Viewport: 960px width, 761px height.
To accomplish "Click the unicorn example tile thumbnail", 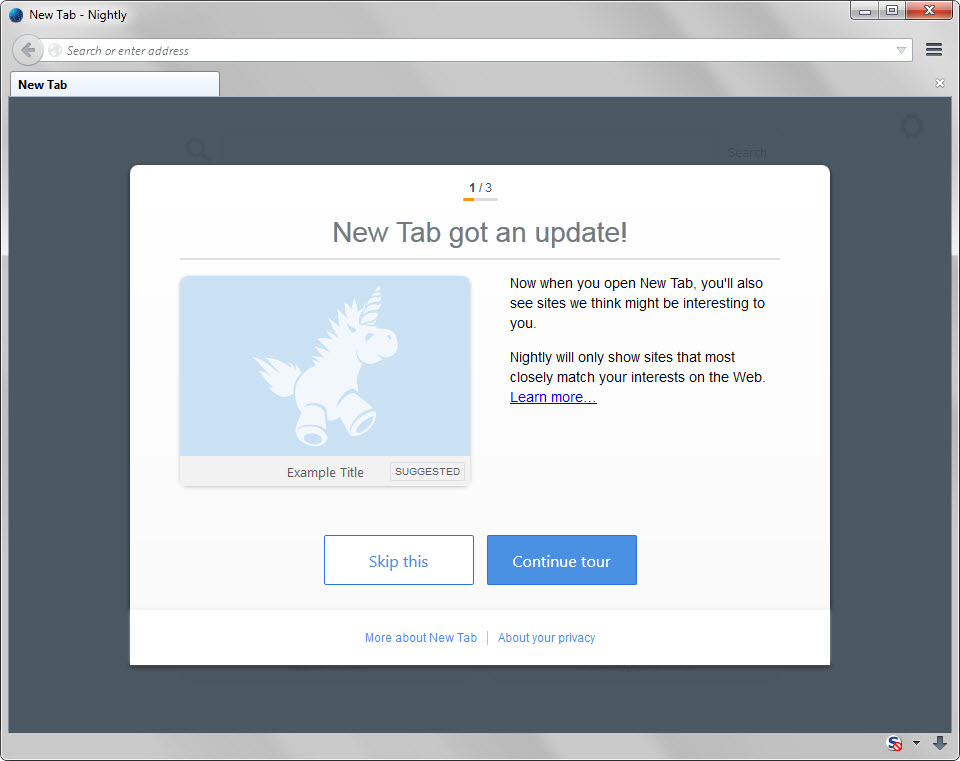I will point(325,366).
